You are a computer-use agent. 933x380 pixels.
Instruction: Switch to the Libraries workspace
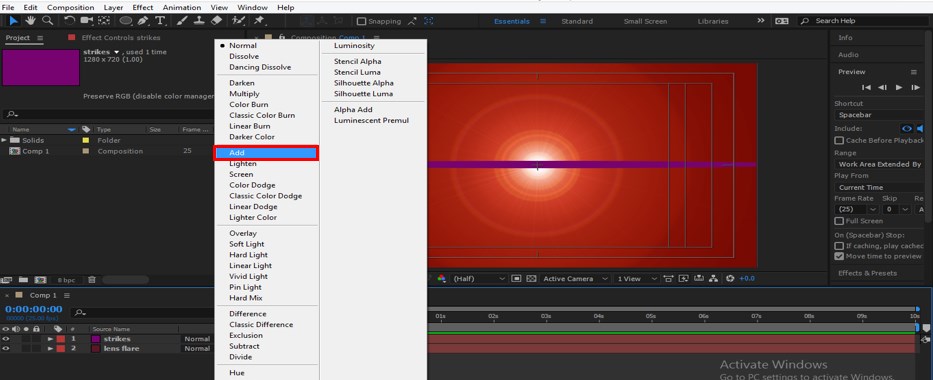click(x=713, y=21)
